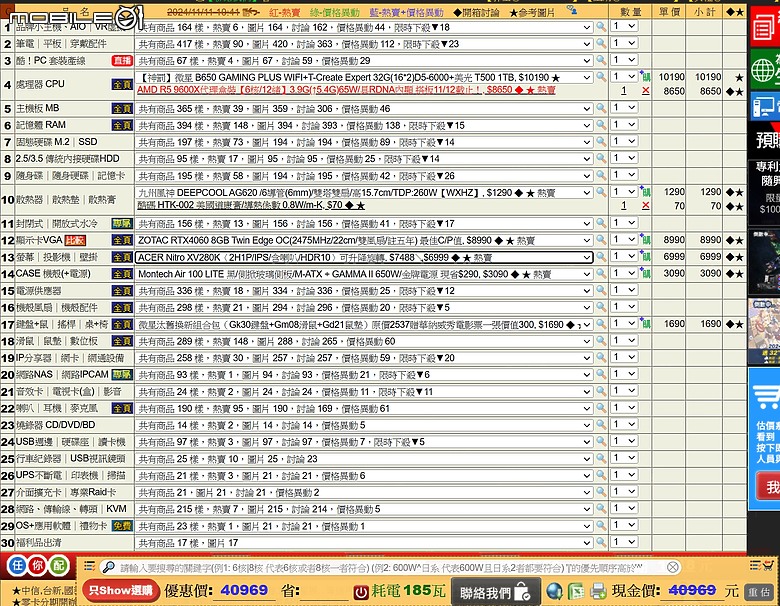Open the 電源供應器 product dropdown
The width and height of the screenshot is (780, 606).
tap(364, 291)
